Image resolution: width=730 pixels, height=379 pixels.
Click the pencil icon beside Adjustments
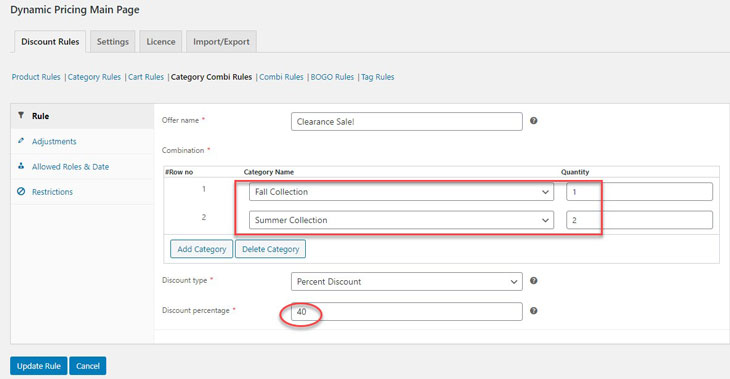[x=21, y=141]
